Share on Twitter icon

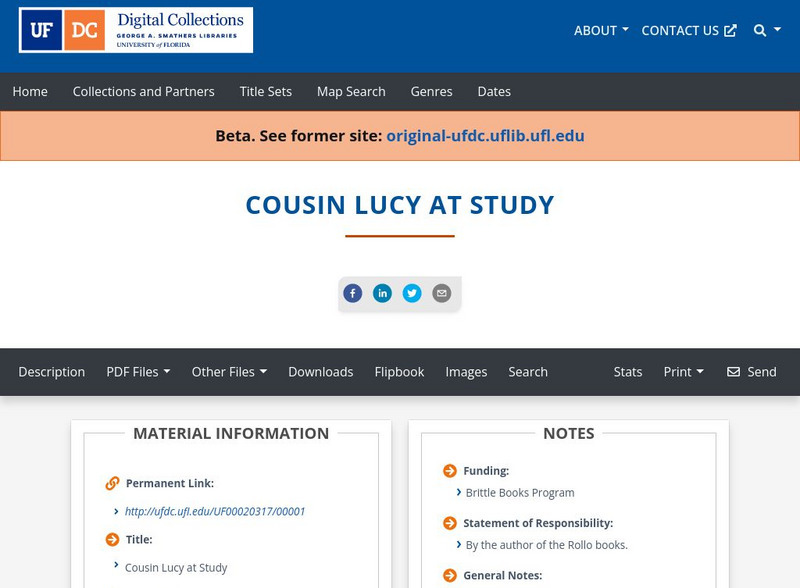click(412, 293)
